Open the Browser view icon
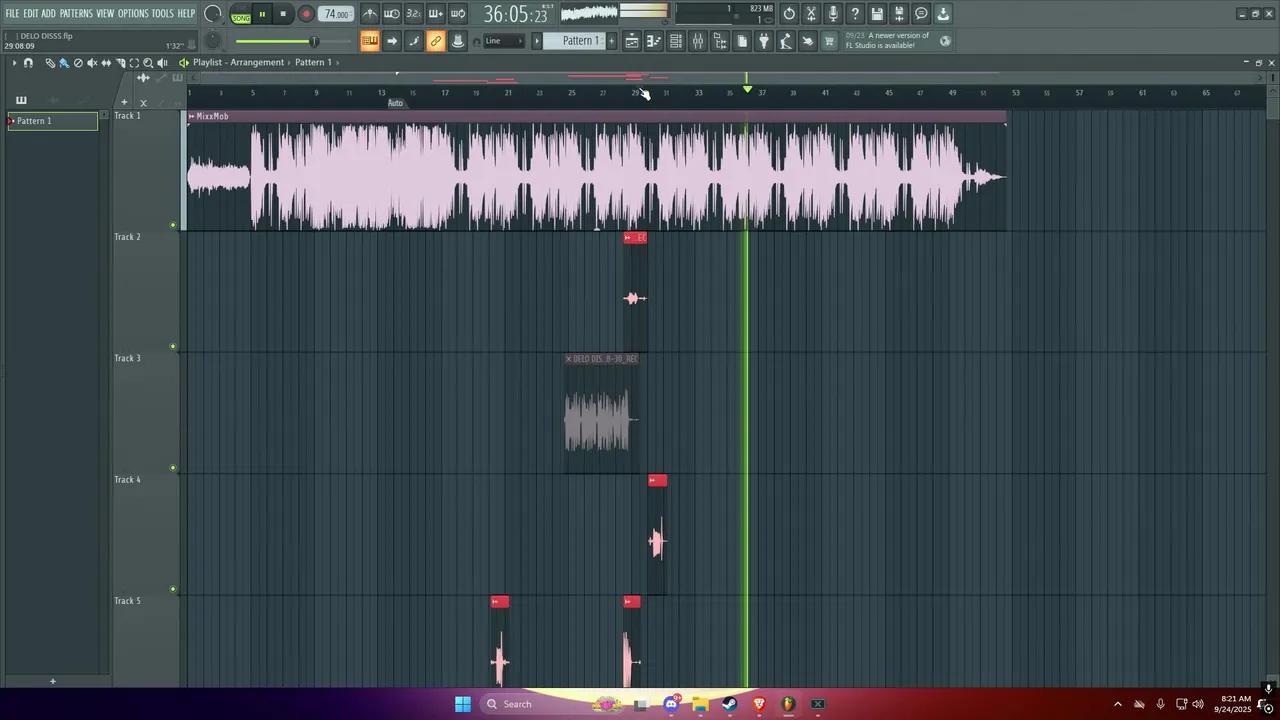 click(x=720, y=41)
